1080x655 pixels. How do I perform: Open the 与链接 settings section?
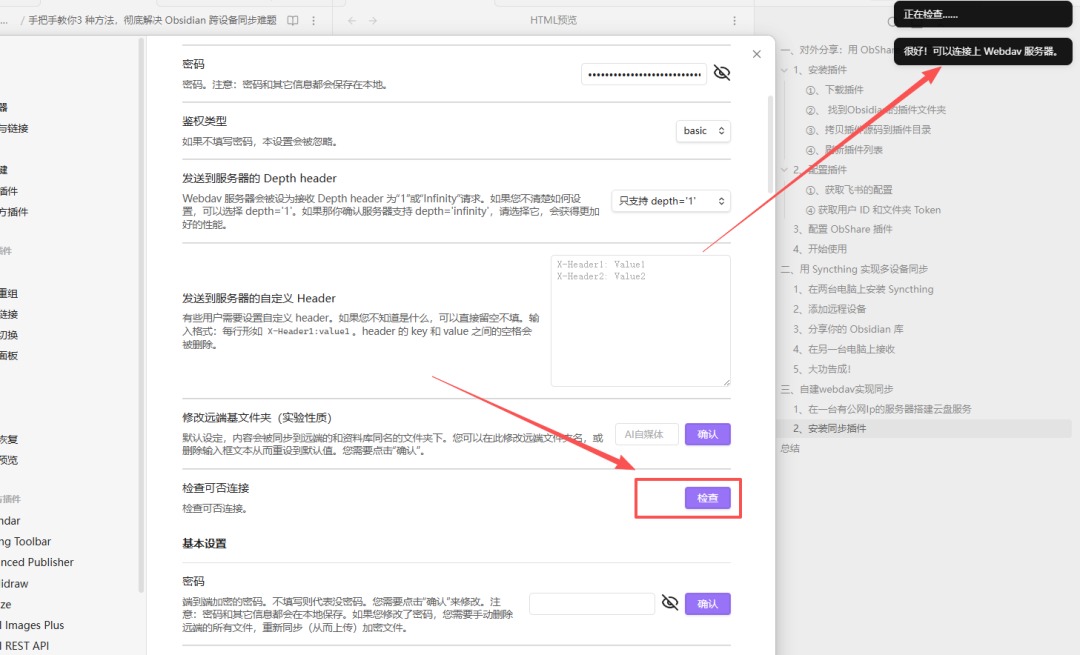tap(14, 129)
